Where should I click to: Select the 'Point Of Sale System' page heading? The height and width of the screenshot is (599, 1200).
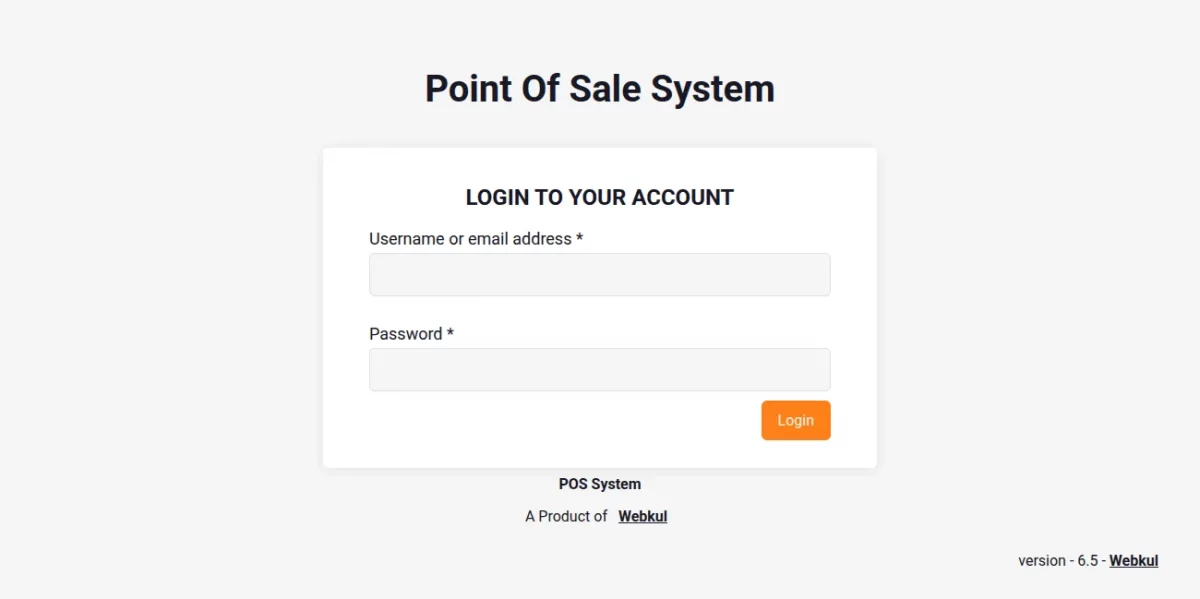[x=599, y=89]
